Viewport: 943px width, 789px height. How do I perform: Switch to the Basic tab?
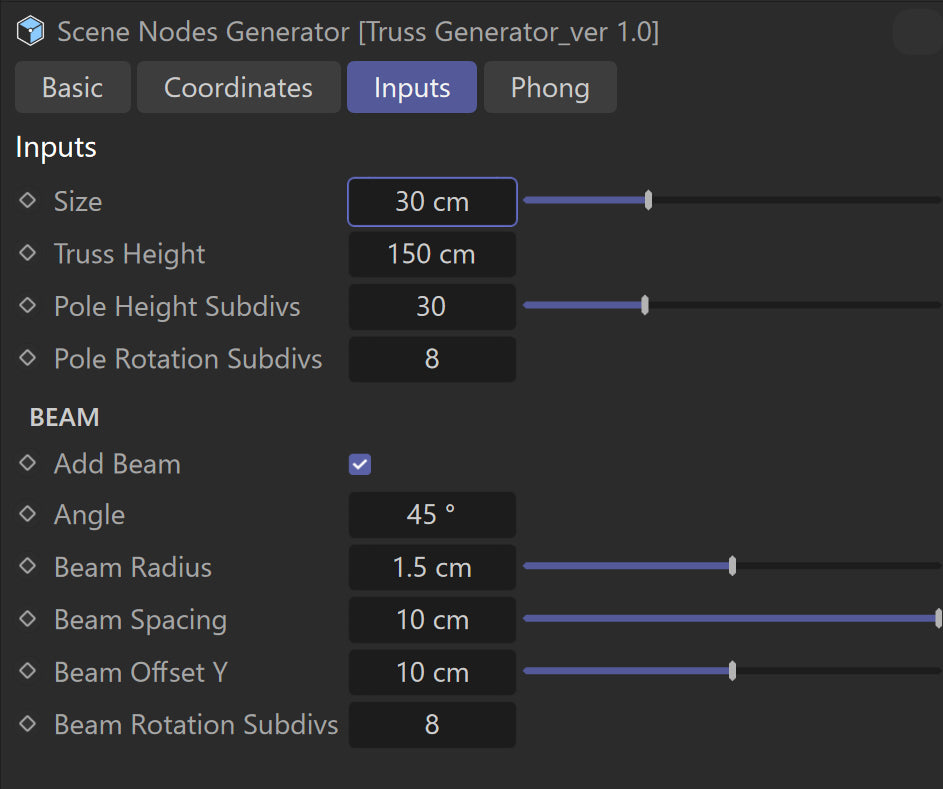point(72,88)
